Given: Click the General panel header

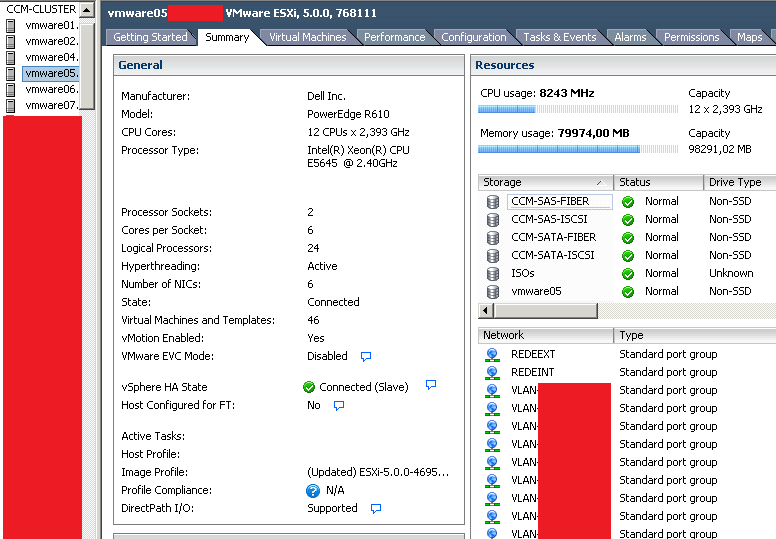Looking at the screenshot, I should 289,65.
